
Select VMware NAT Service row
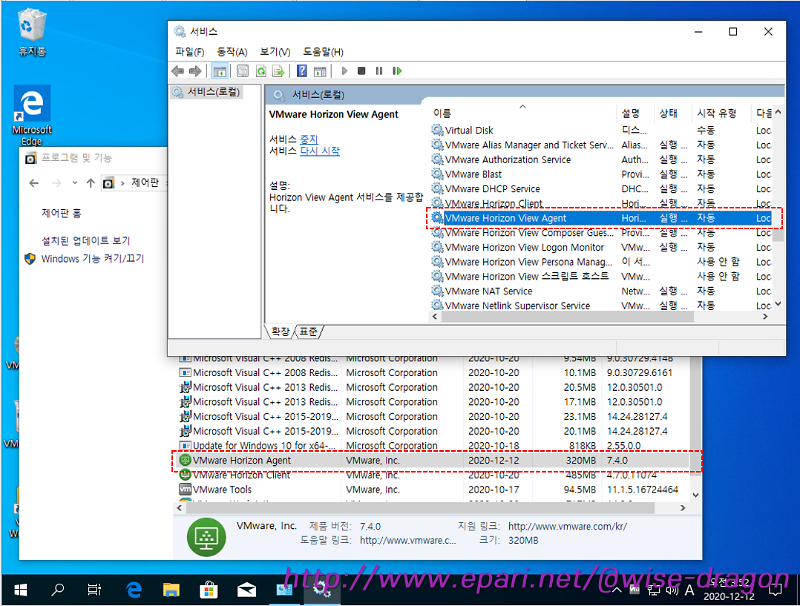[601, 291]
